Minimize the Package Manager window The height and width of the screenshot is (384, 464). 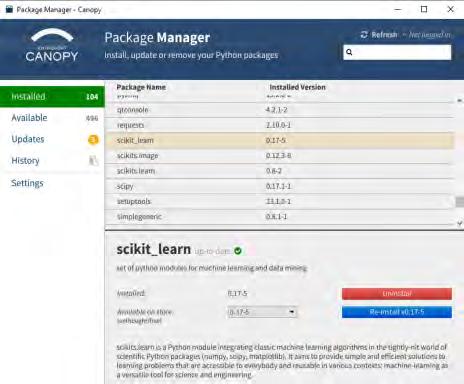[398, 9]
